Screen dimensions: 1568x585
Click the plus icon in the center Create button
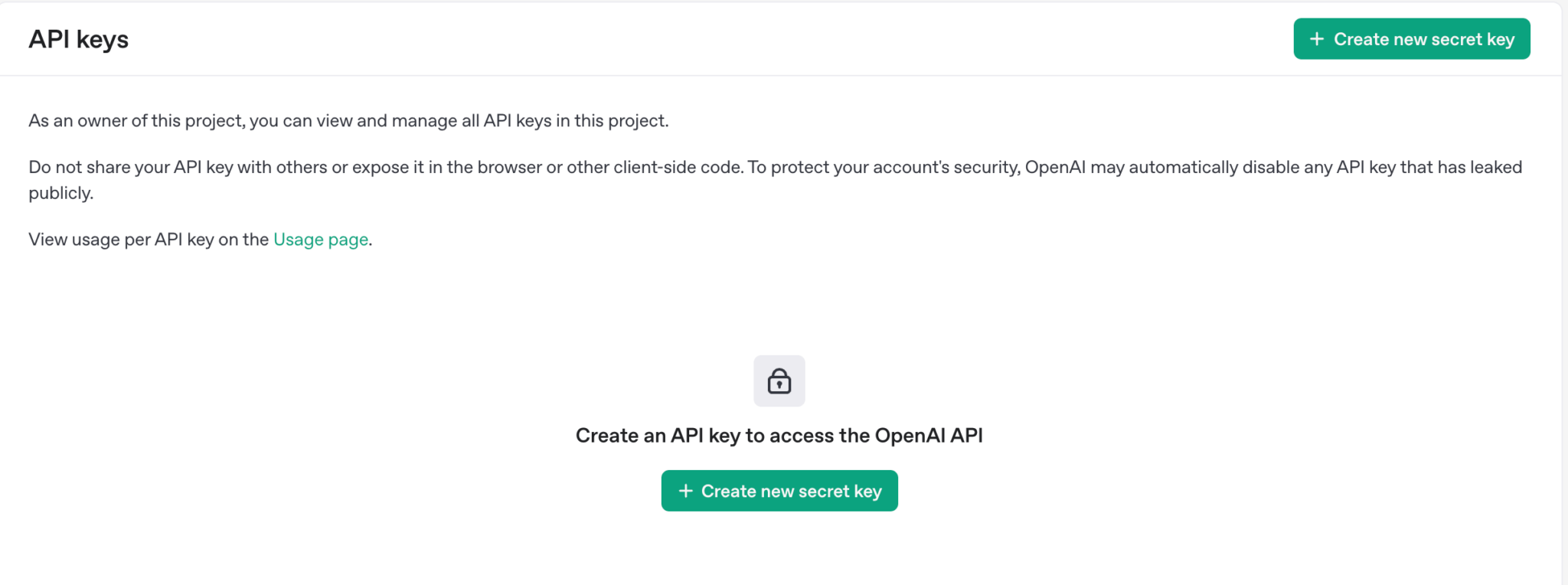(x=685, y=491)
